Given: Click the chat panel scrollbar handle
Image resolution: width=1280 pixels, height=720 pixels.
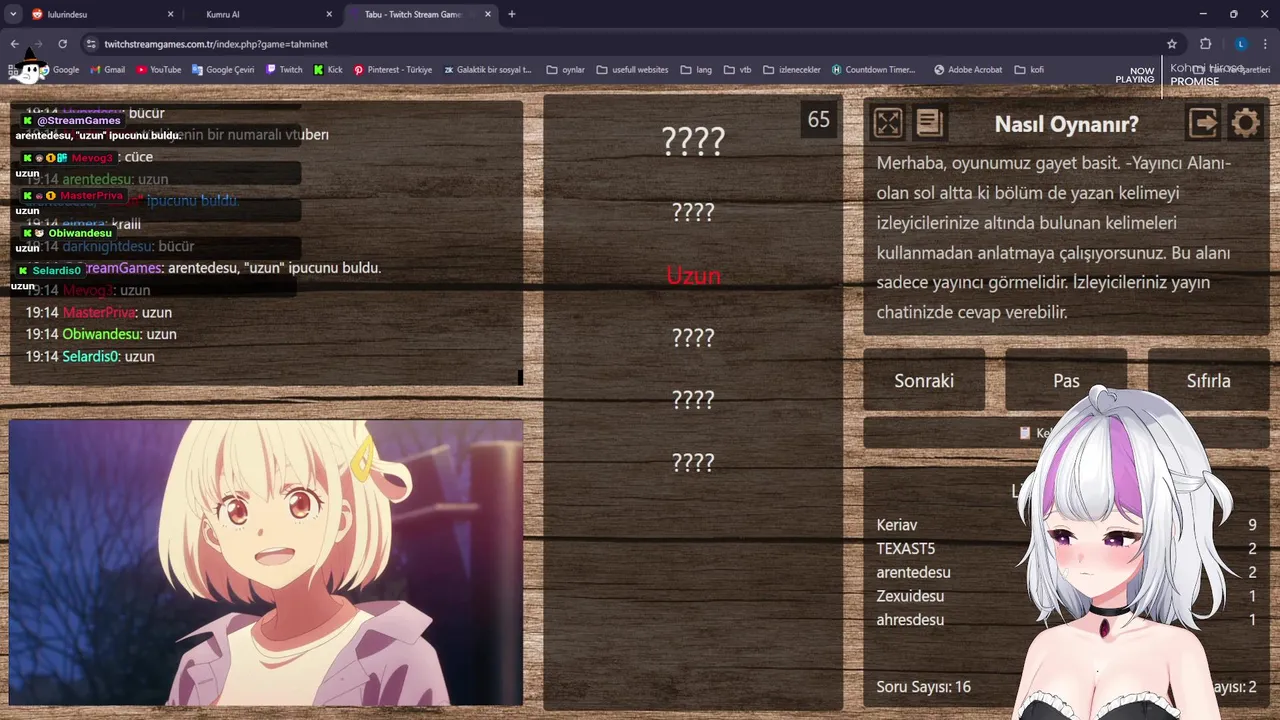Looking at the screenshot, I should [520, 377].
